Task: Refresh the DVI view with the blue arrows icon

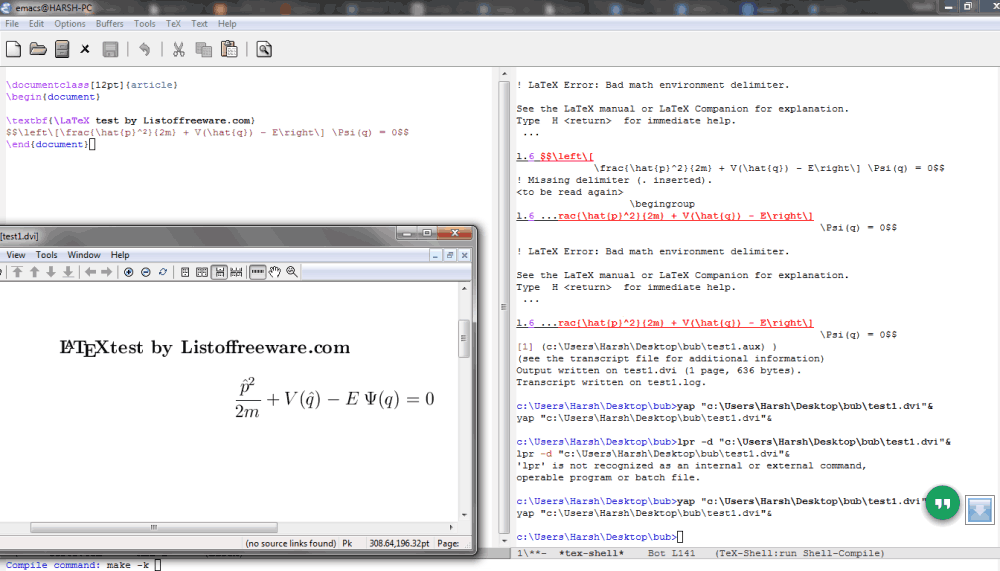Action: click(163, 272)
